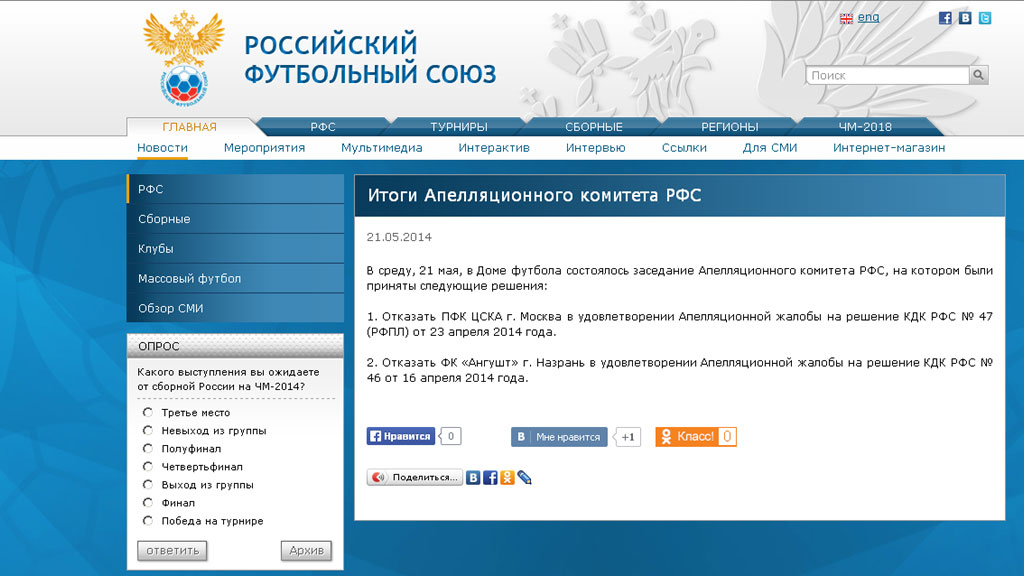Click the Russian Football Union eagle logo
The height and width of the screenshot is (576, 1024).
(x=184, y=59)
